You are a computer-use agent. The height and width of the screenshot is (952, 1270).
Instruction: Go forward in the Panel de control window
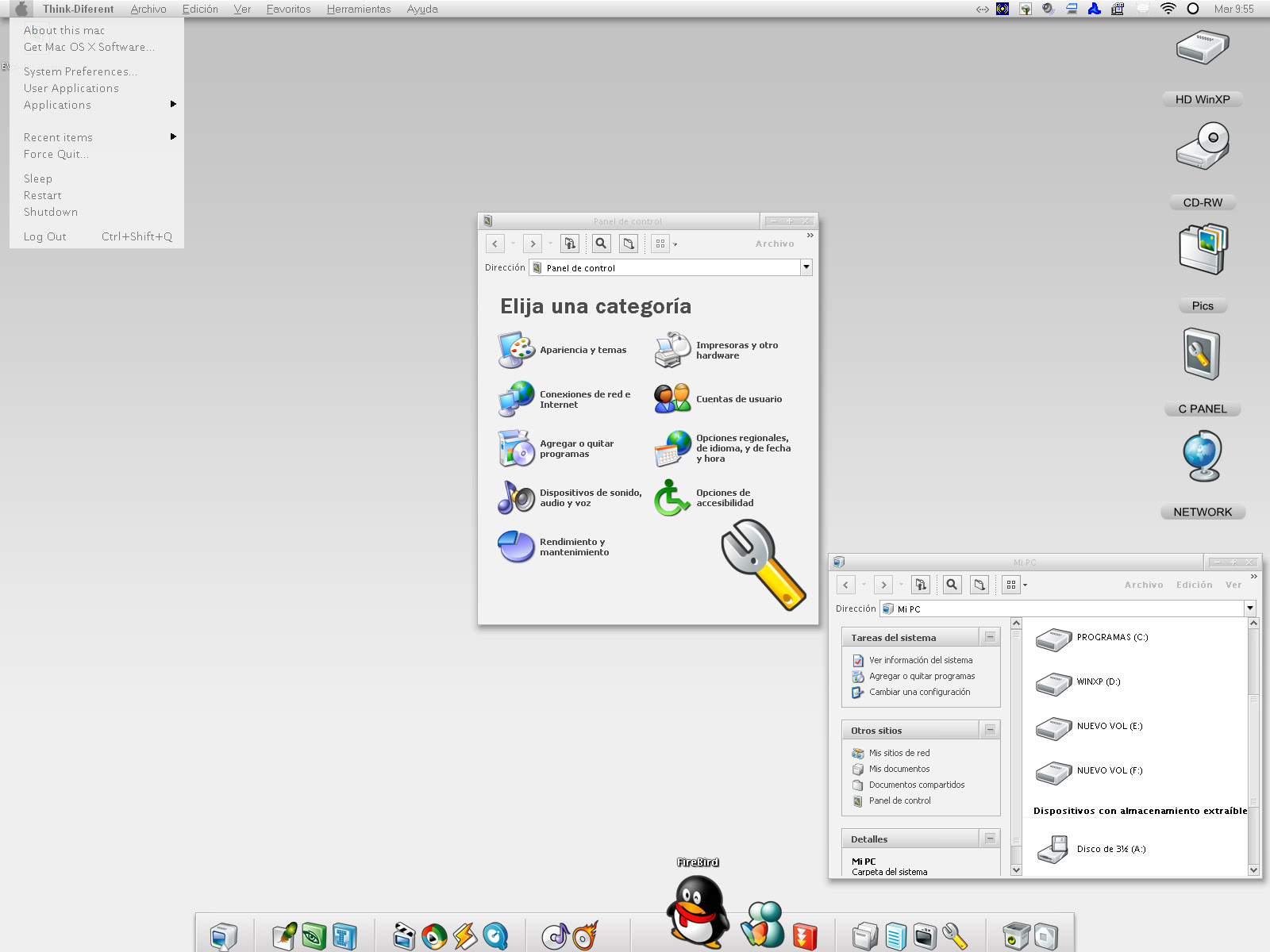pyautogui.click(x=533, y=244)
